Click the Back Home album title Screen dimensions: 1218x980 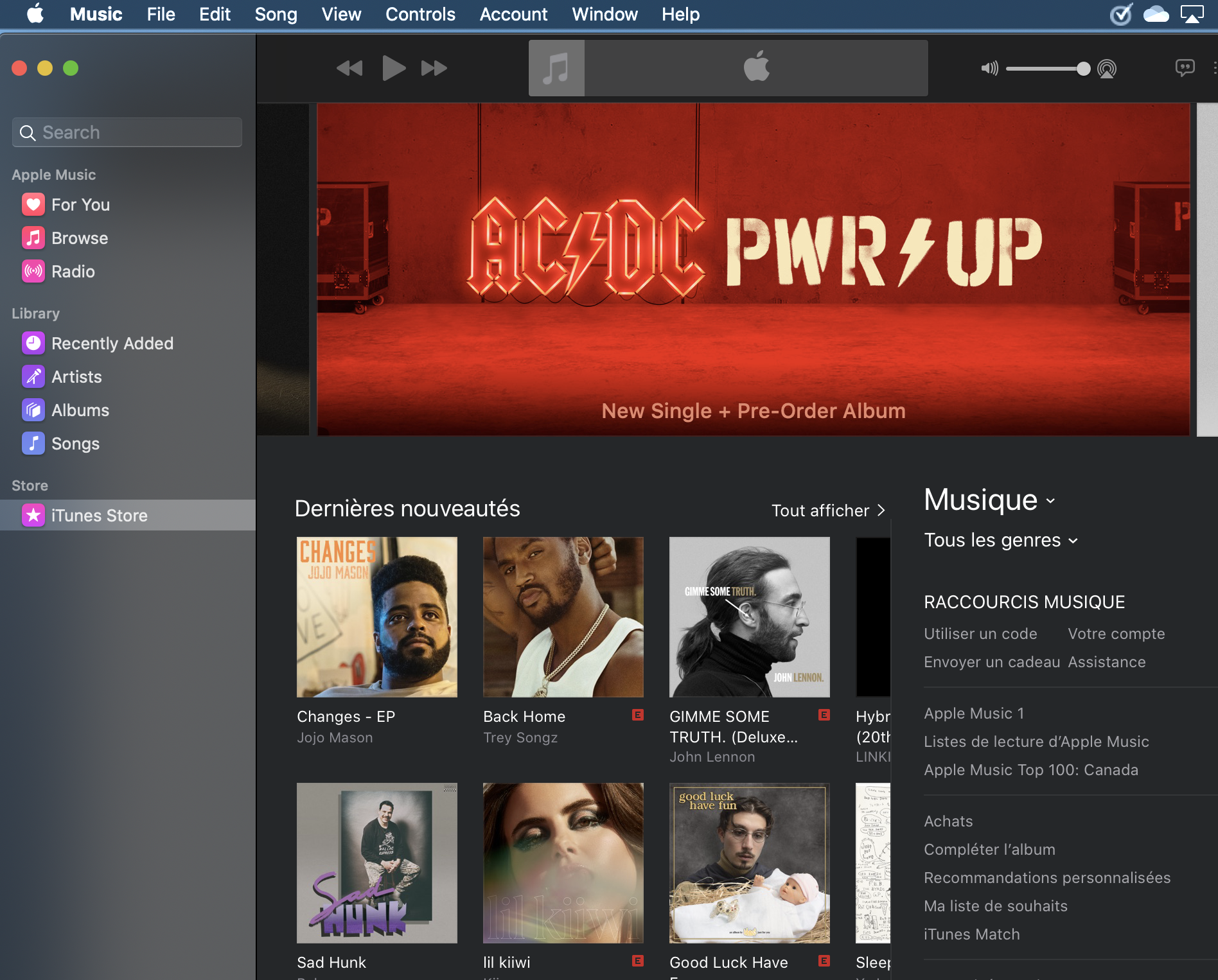[x=524, y=717]
